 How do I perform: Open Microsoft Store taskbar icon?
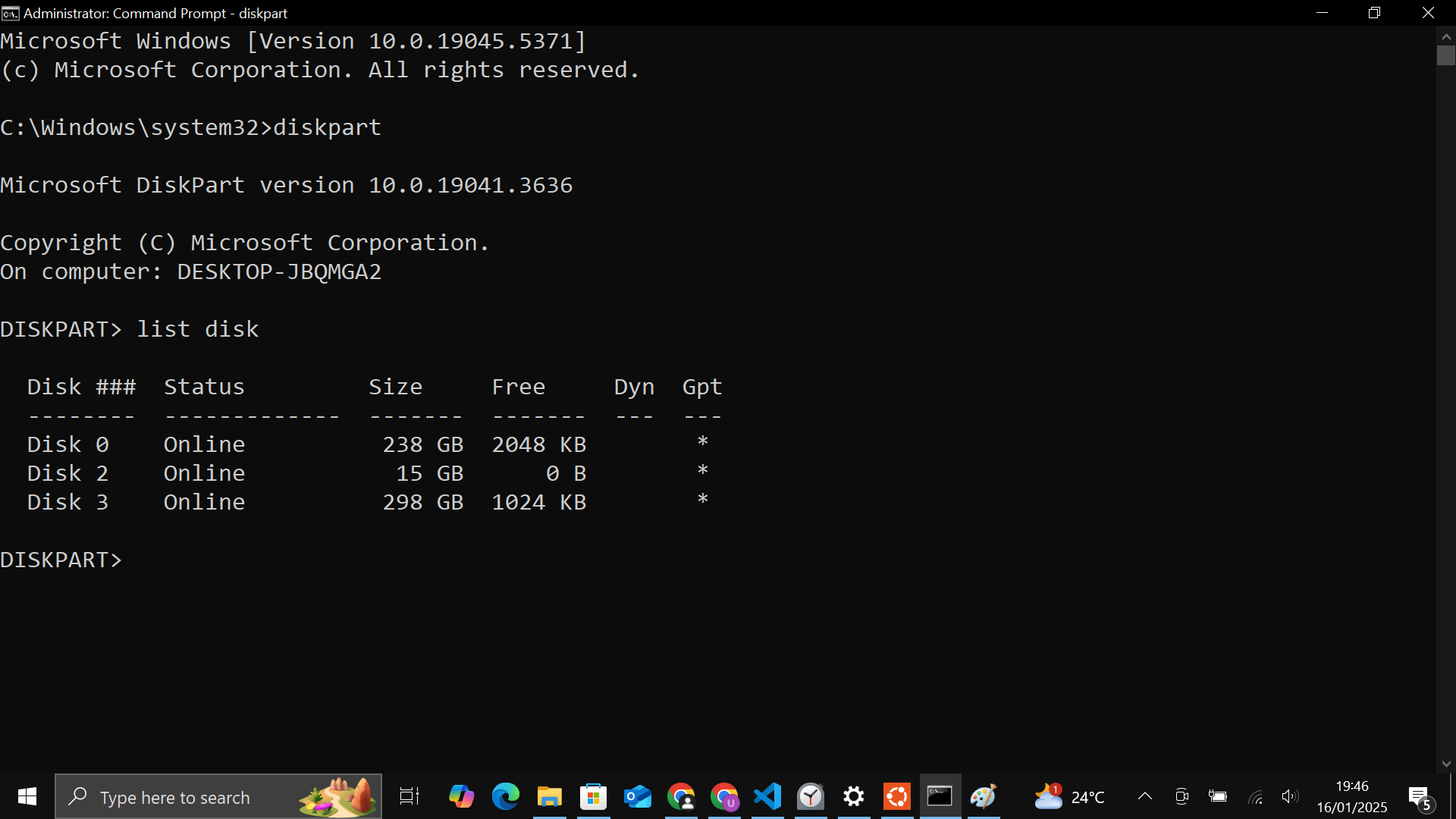593,796
